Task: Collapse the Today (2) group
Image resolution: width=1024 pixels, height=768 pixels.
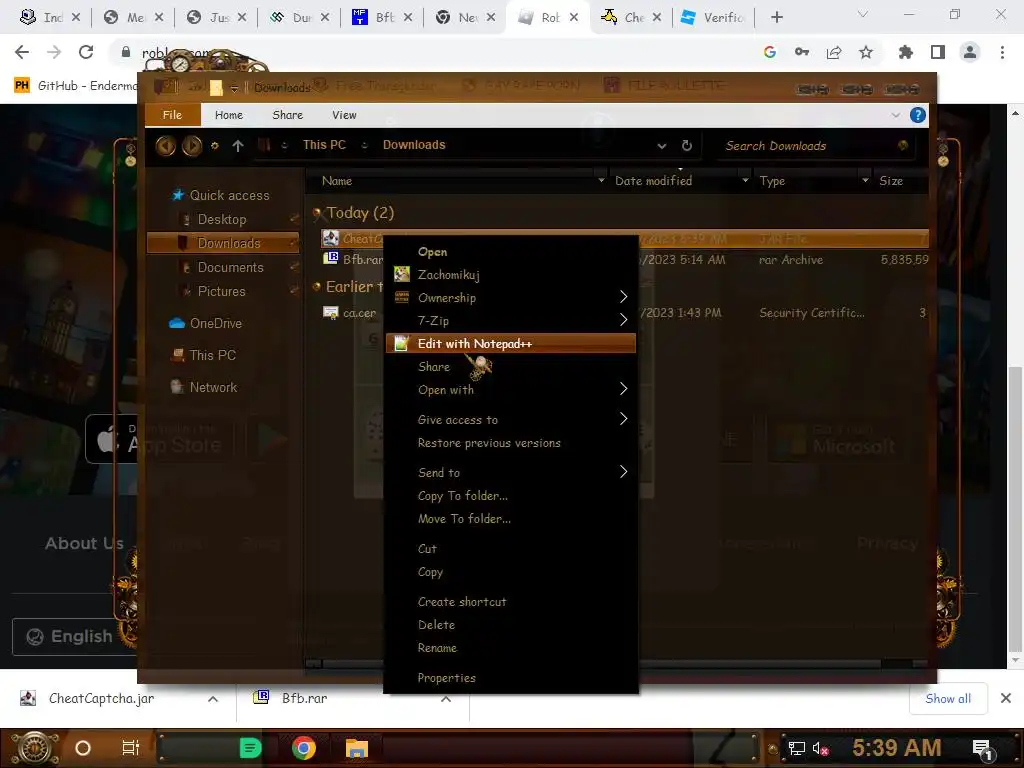Action: pos(317,213)
